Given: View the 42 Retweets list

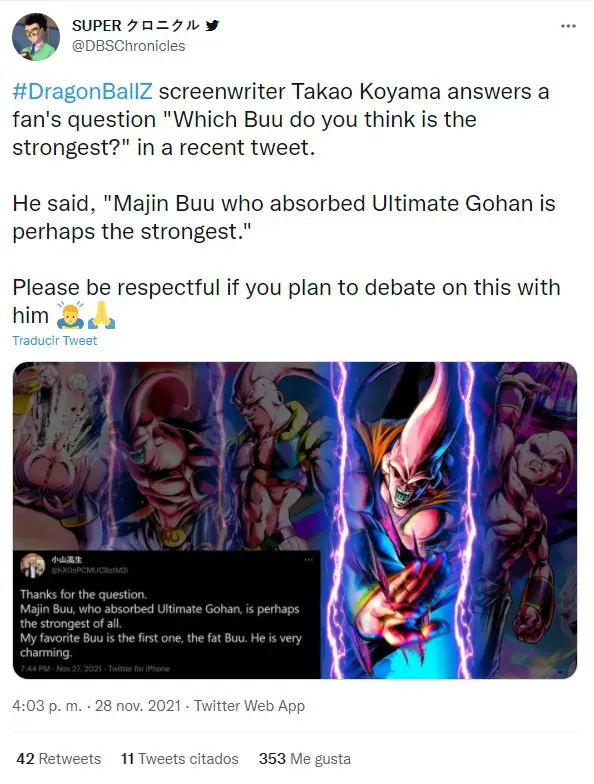Looking at the screenshot, I should tap(58, 758).
